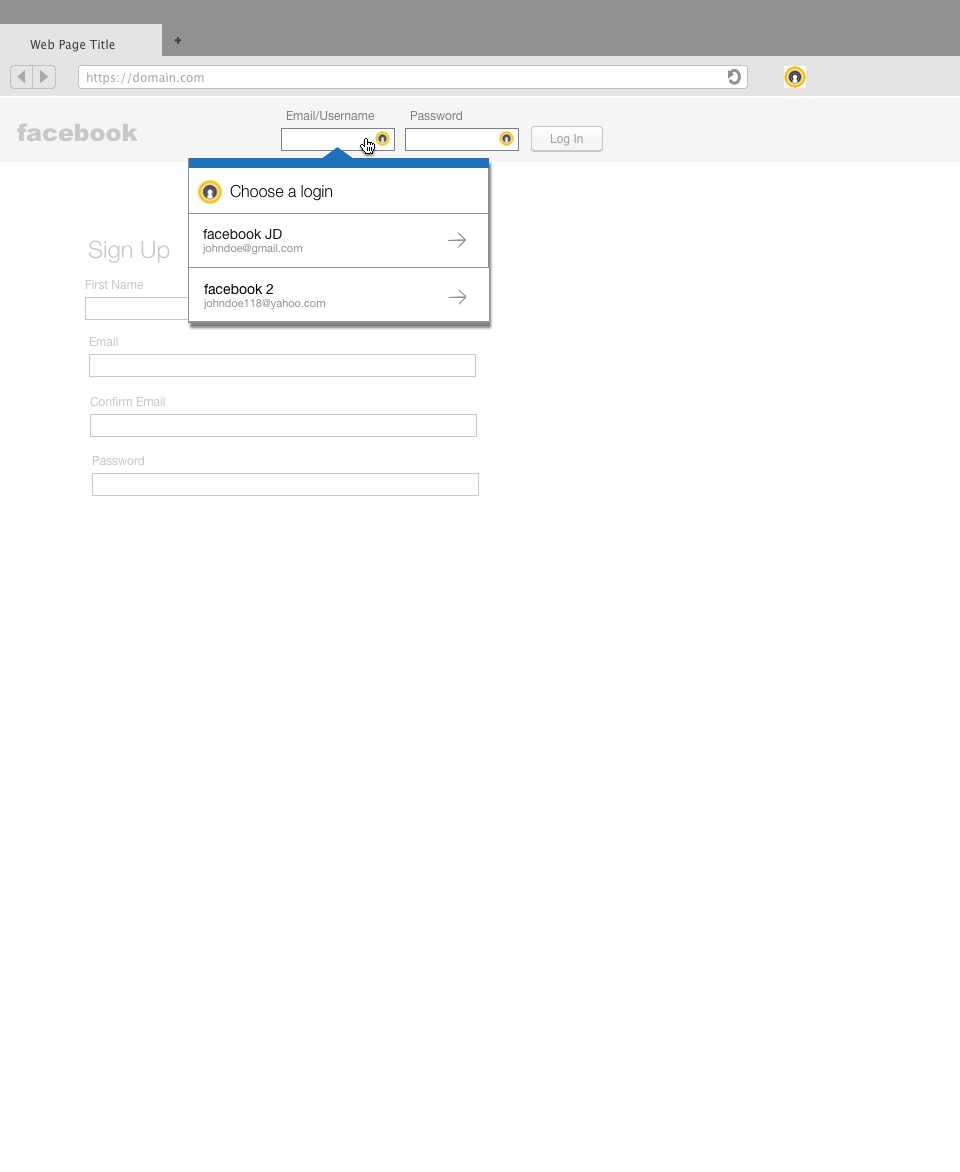Switch to the Web Page Title tab
This screenshot has width=960, height=1172.
(72, 44)
